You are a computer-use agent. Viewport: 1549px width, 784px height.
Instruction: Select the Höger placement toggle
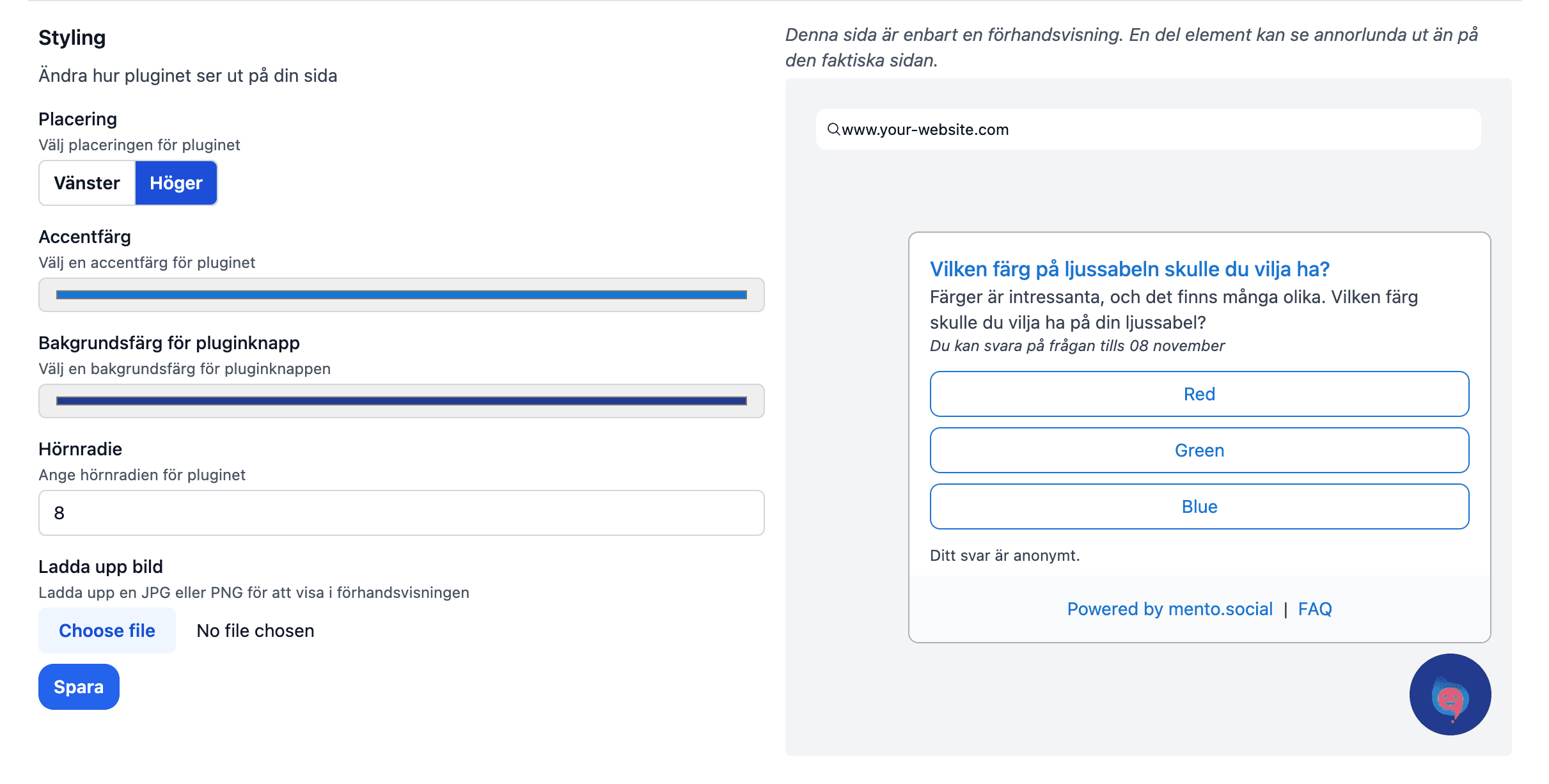coord(176,182)
